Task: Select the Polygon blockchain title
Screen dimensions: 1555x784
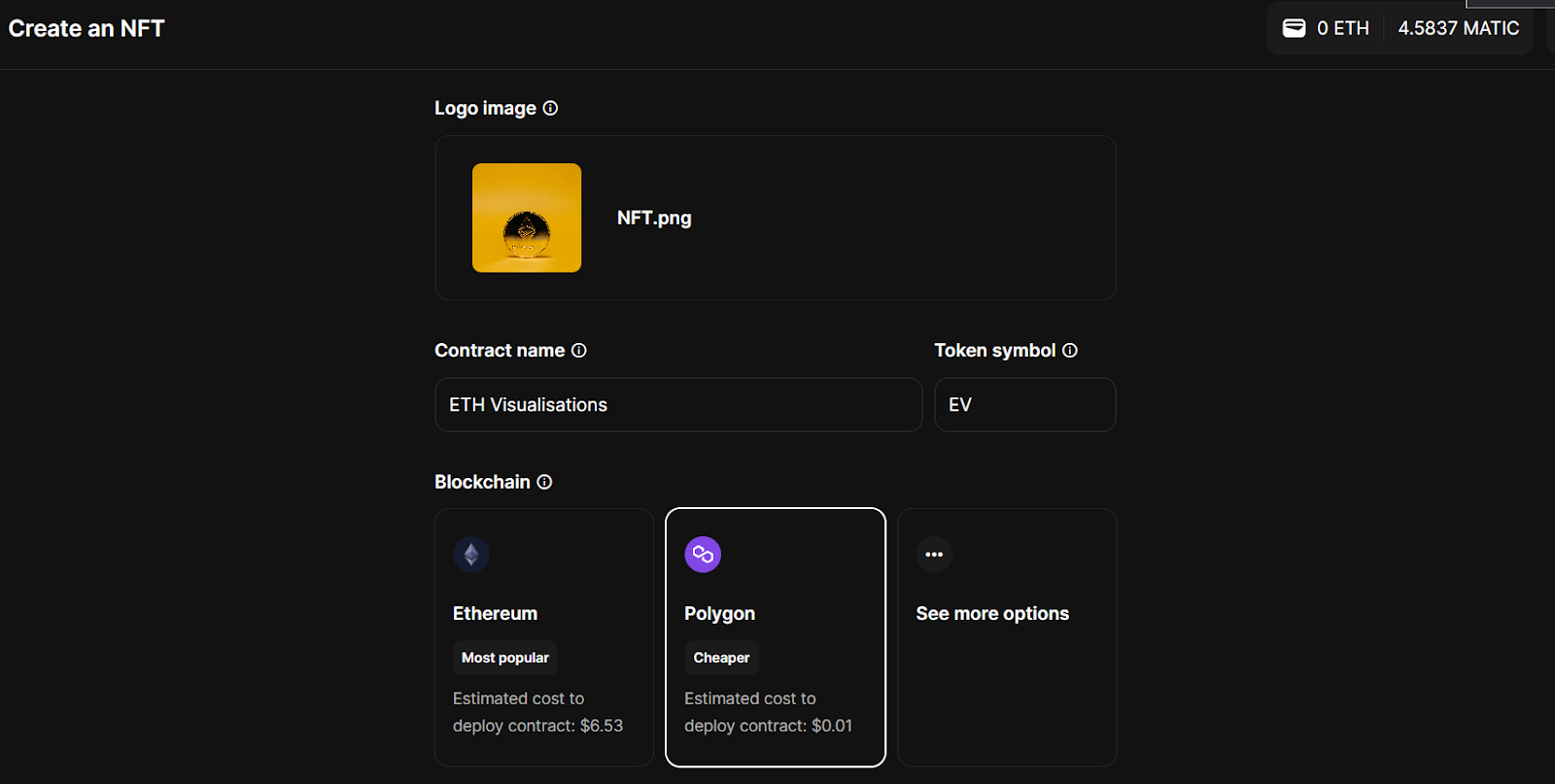Action: click(719, 613)
